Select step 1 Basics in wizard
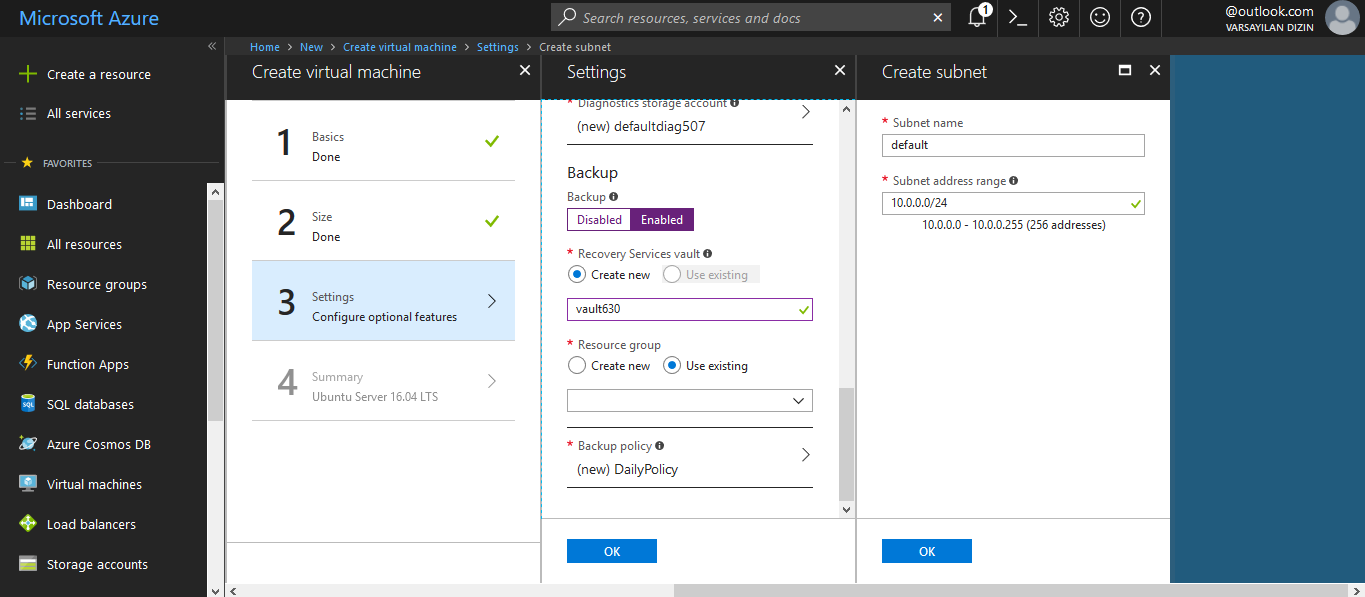Viewport: 1365px width, 597px height. click(383, 146)
